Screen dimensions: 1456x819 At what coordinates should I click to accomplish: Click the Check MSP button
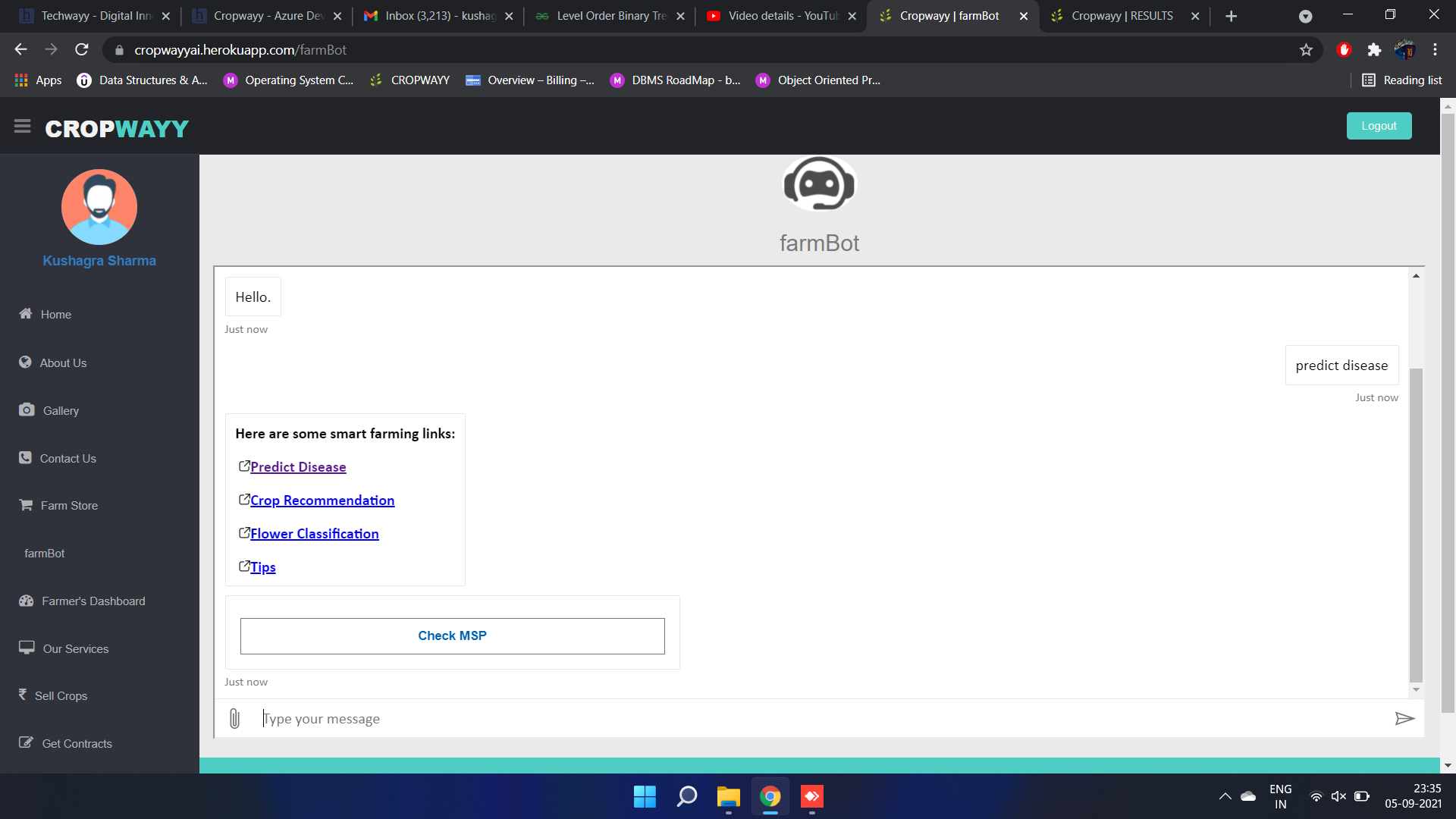pyautogui.click(x=452, y=635)
